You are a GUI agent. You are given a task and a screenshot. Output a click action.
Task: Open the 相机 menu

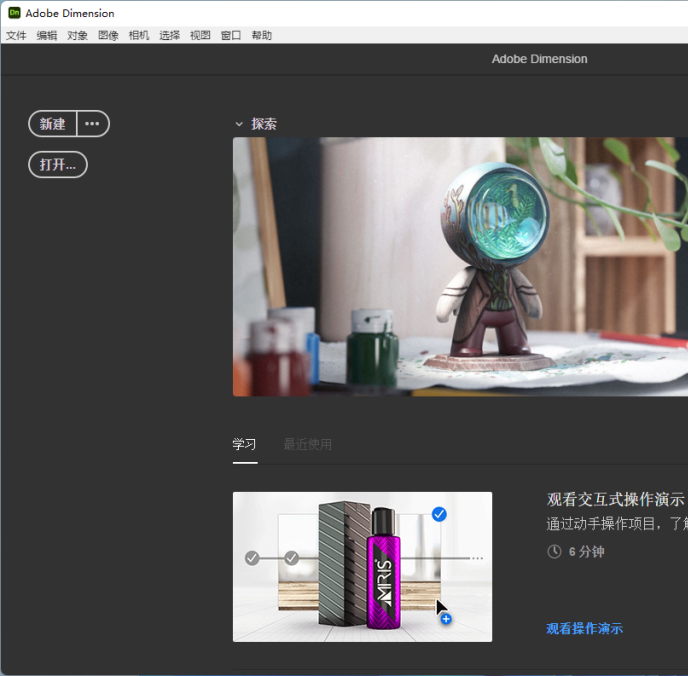point(139,36)
